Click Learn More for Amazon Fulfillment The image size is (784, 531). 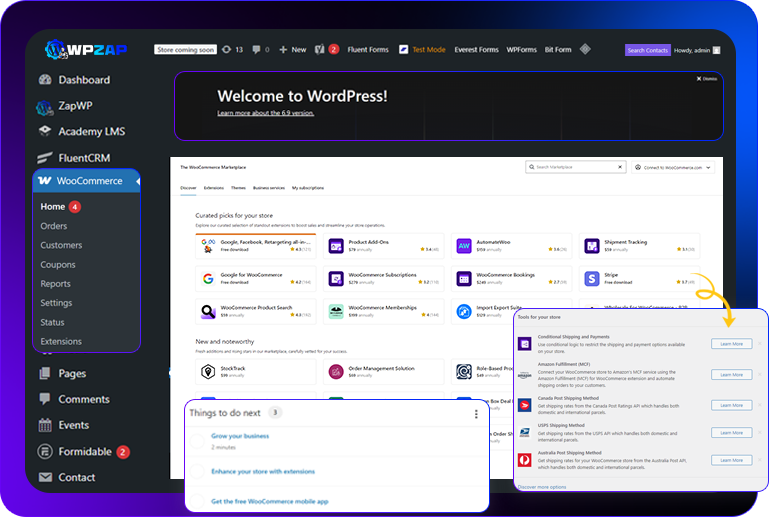point(731,374)
